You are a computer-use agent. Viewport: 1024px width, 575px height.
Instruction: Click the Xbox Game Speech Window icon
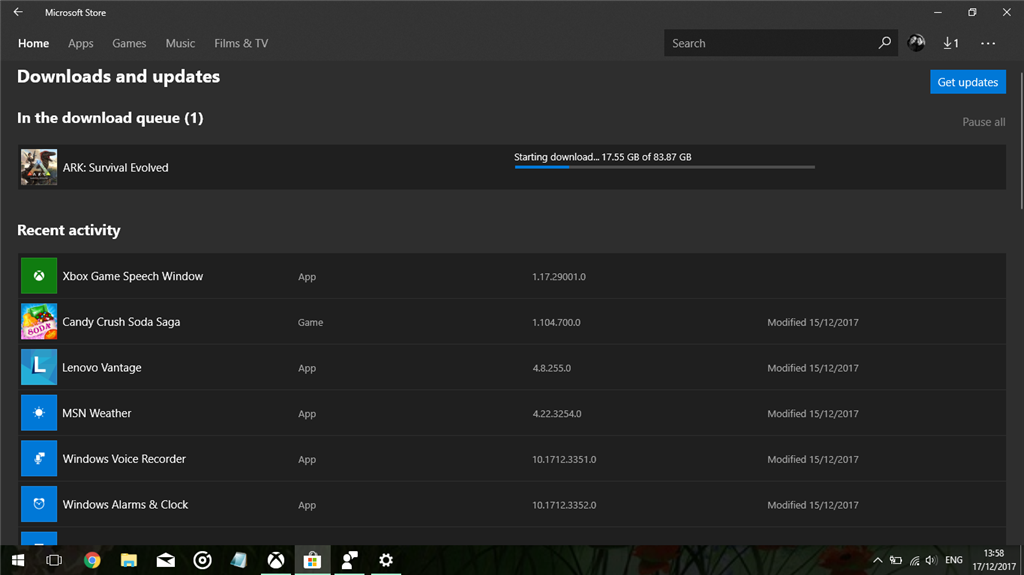pos(39,276)
